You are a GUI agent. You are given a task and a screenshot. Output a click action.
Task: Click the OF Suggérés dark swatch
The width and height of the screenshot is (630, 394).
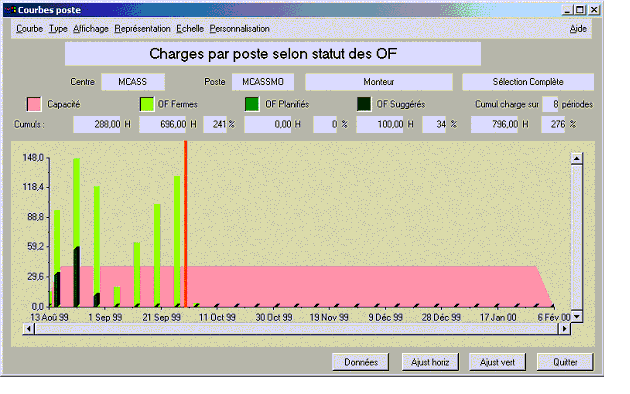coord(364,104)
